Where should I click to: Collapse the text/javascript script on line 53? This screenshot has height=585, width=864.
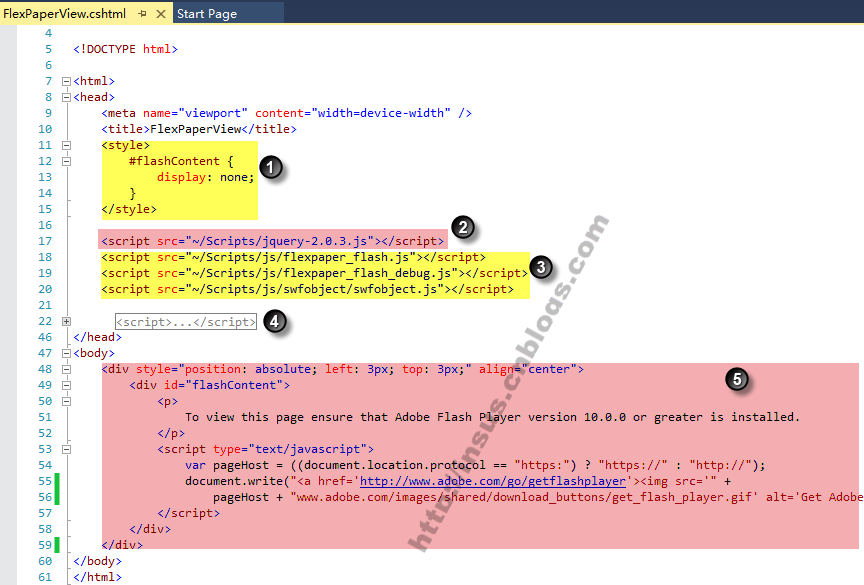point(66,449)
